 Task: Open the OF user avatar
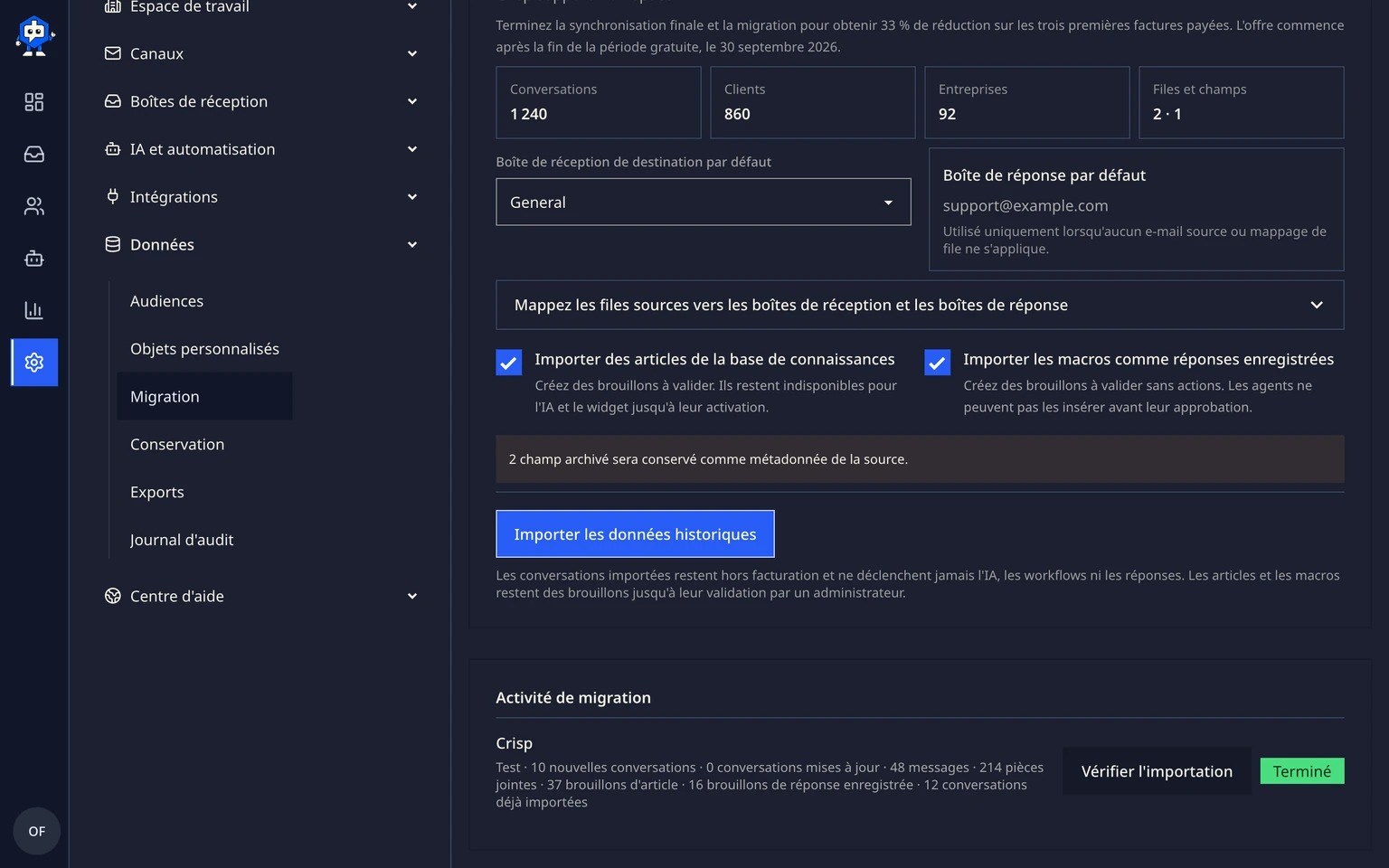36,831
